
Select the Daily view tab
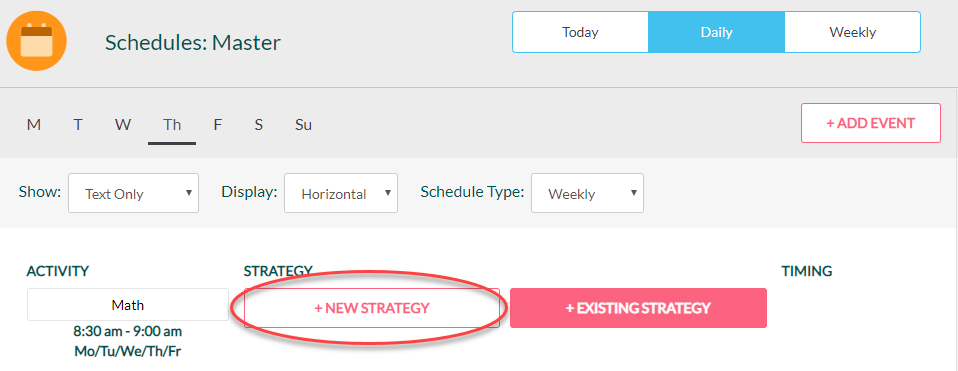pos(717,32)
